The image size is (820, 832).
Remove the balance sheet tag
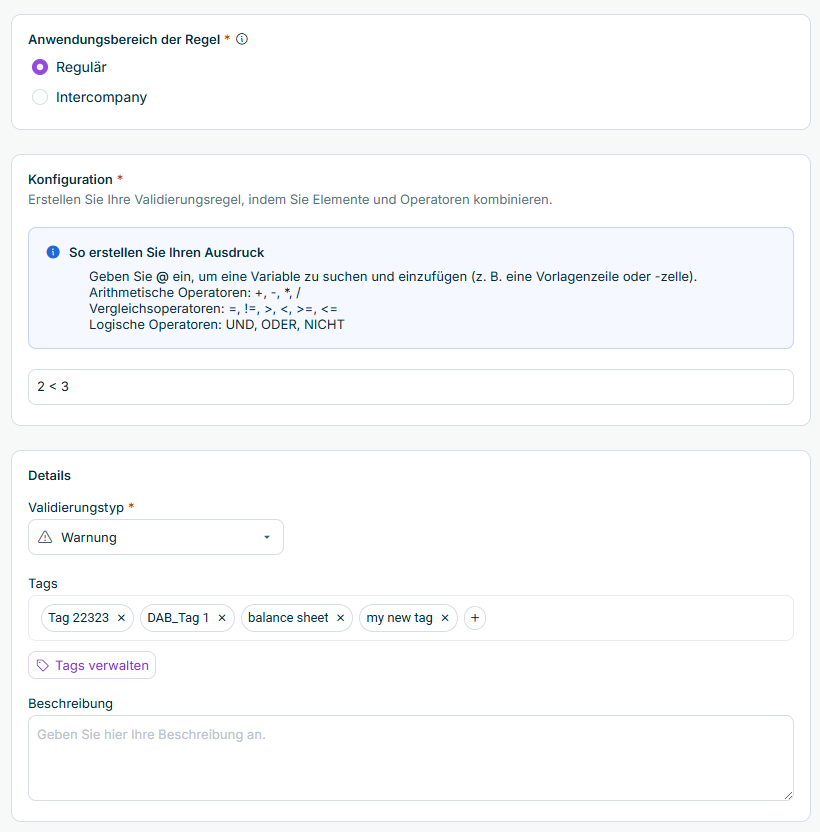click(341, 618)
